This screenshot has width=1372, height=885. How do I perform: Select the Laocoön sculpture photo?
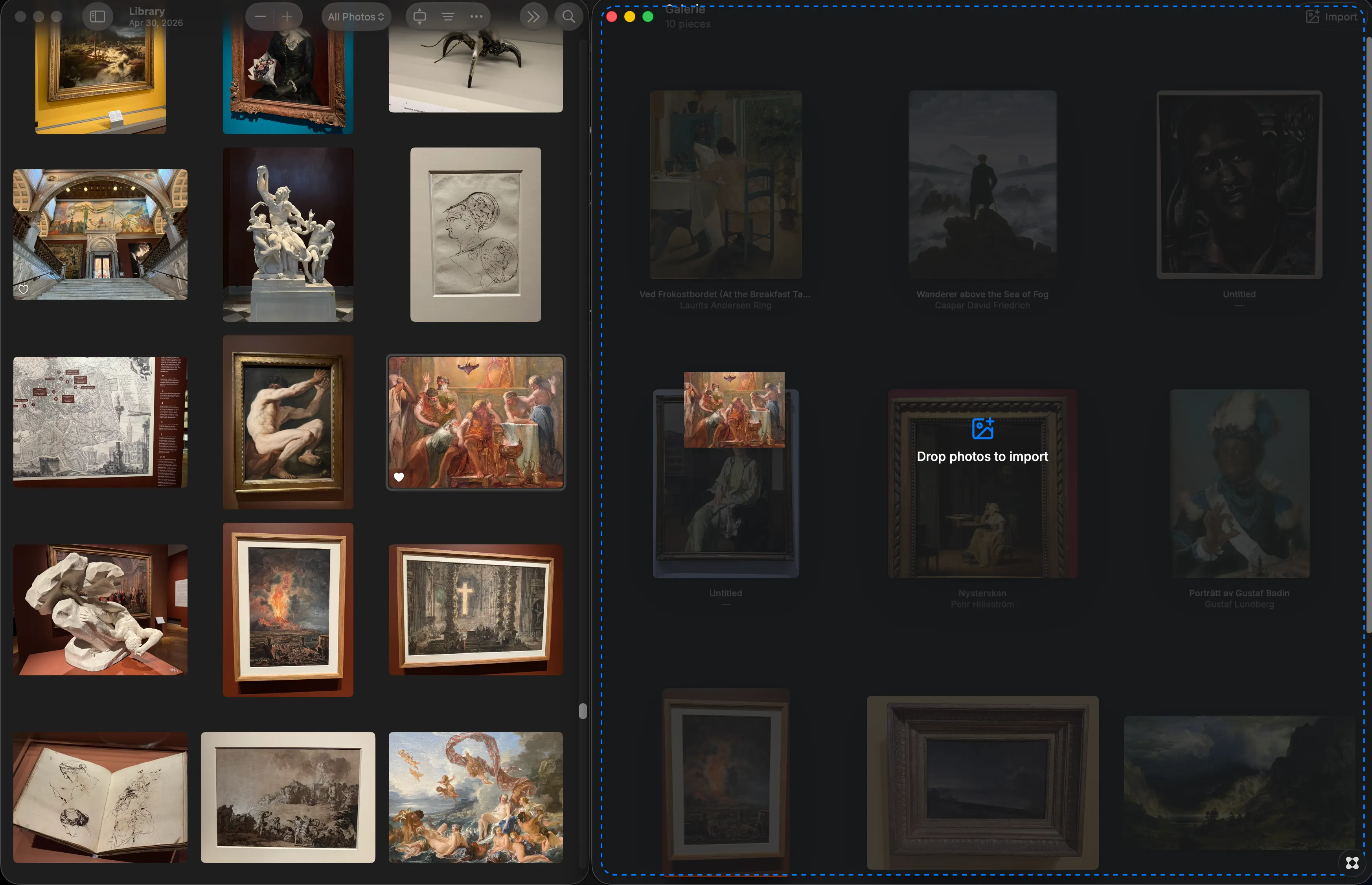pyautogui.click(x=288, y=234)
